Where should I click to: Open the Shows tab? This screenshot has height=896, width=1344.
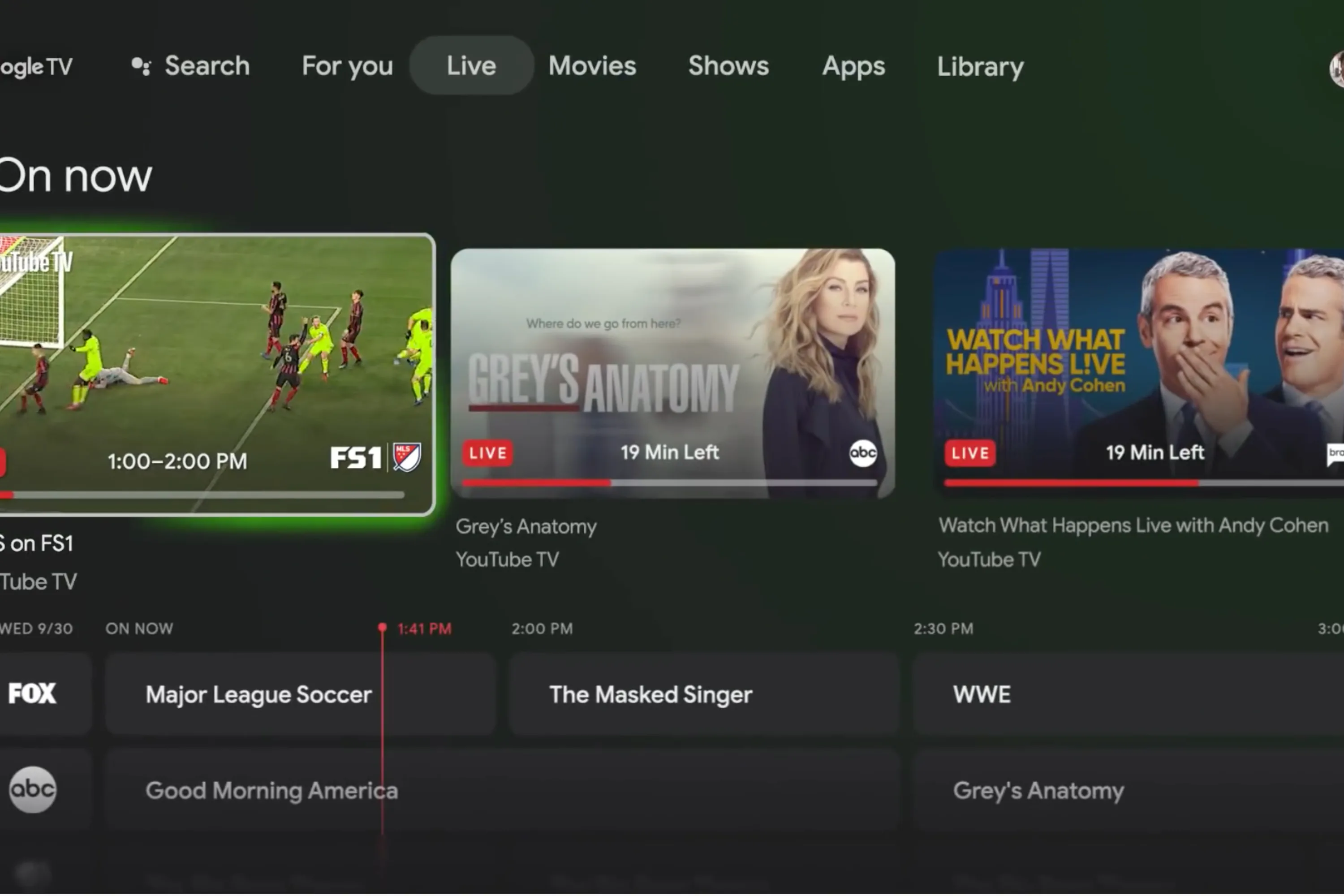pyautogui.click(x=728, y=66)
